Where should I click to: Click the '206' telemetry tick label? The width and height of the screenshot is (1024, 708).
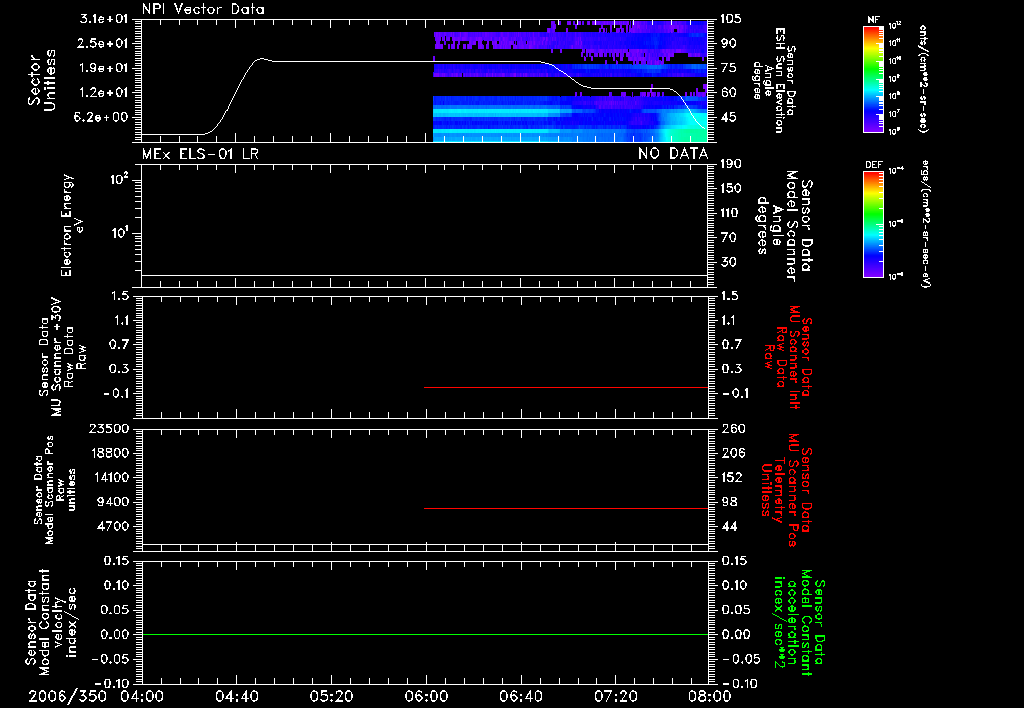[732, 453]
